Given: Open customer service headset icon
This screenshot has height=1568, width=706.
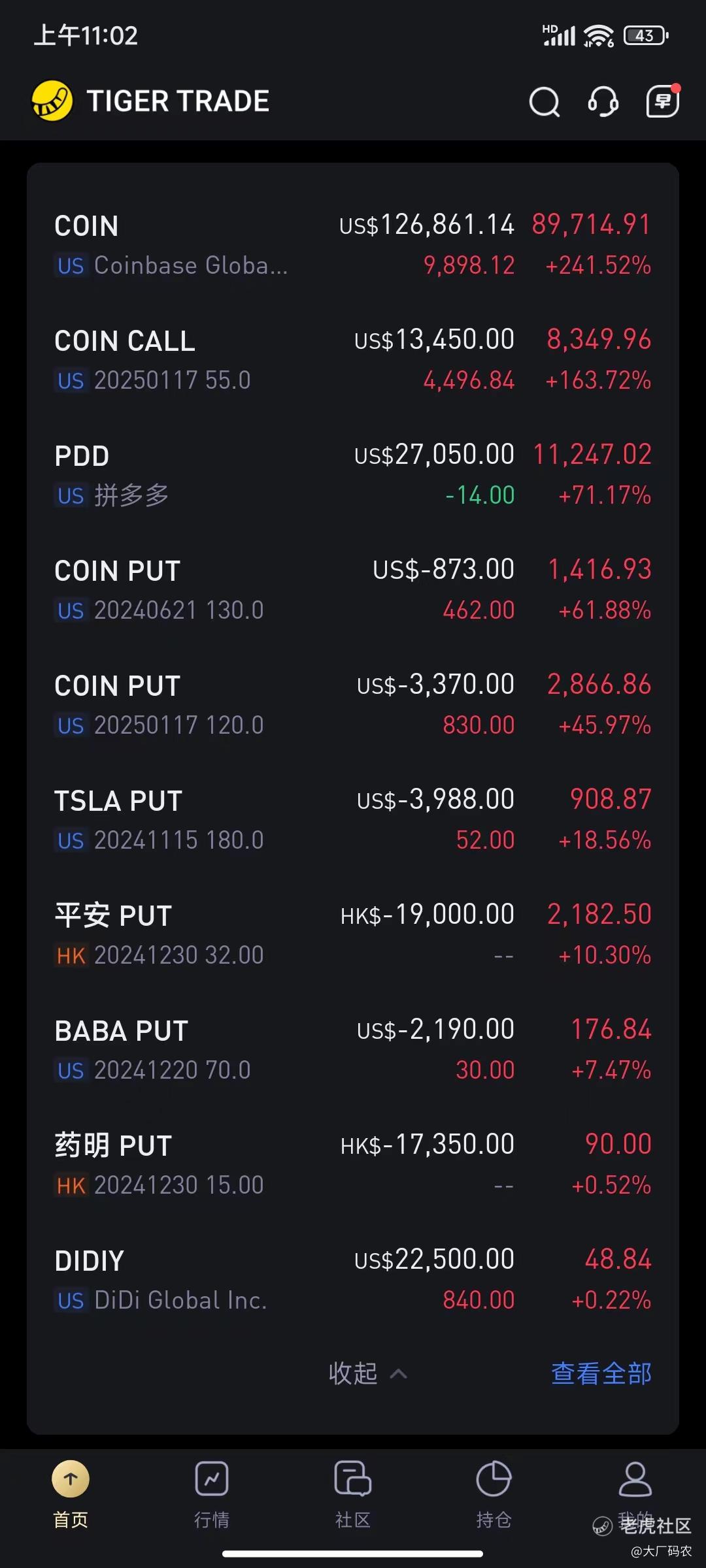Looking at the screenshot, I should [603, 102].
